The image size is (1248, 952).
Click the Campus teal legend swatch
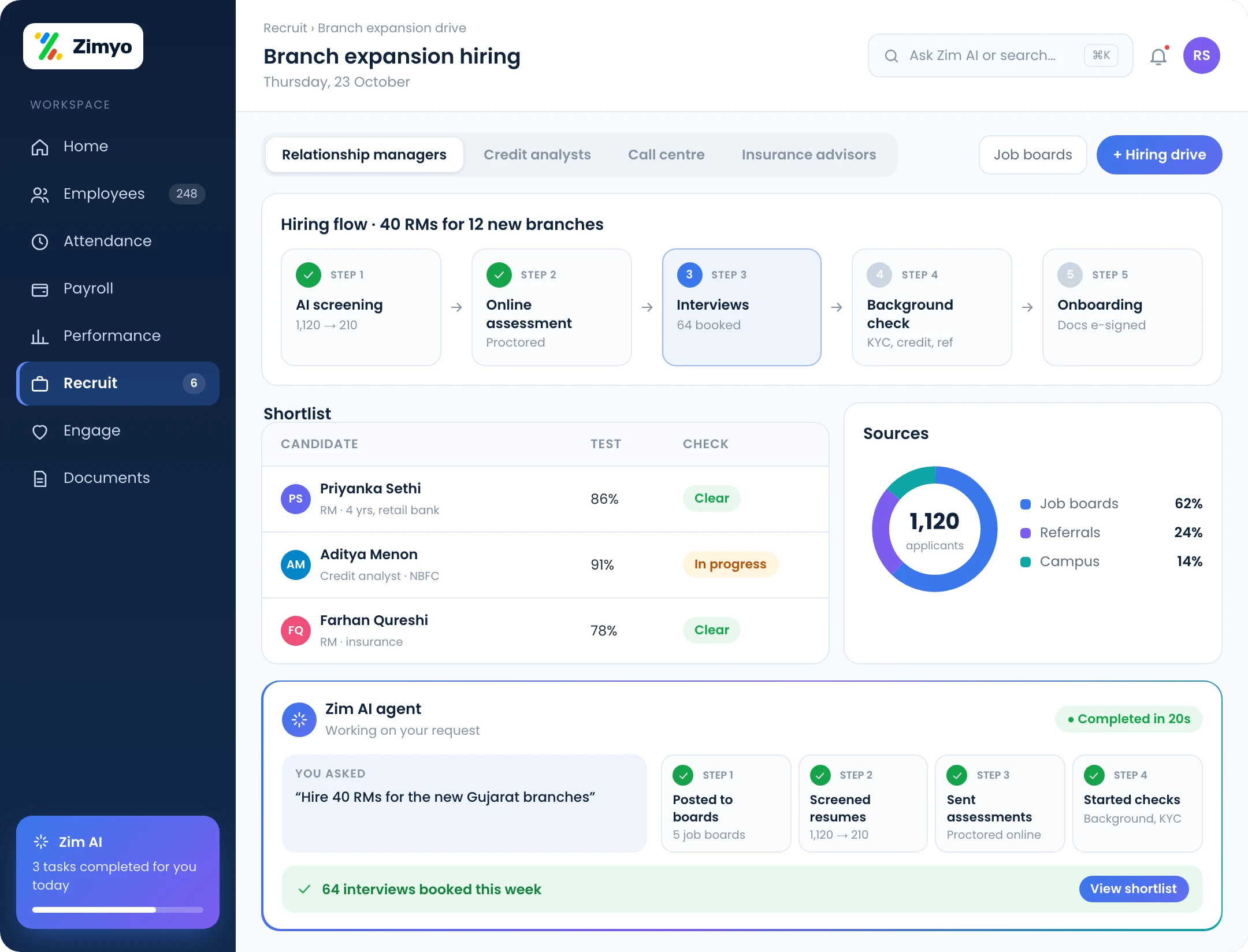(x=1026, y=562)
